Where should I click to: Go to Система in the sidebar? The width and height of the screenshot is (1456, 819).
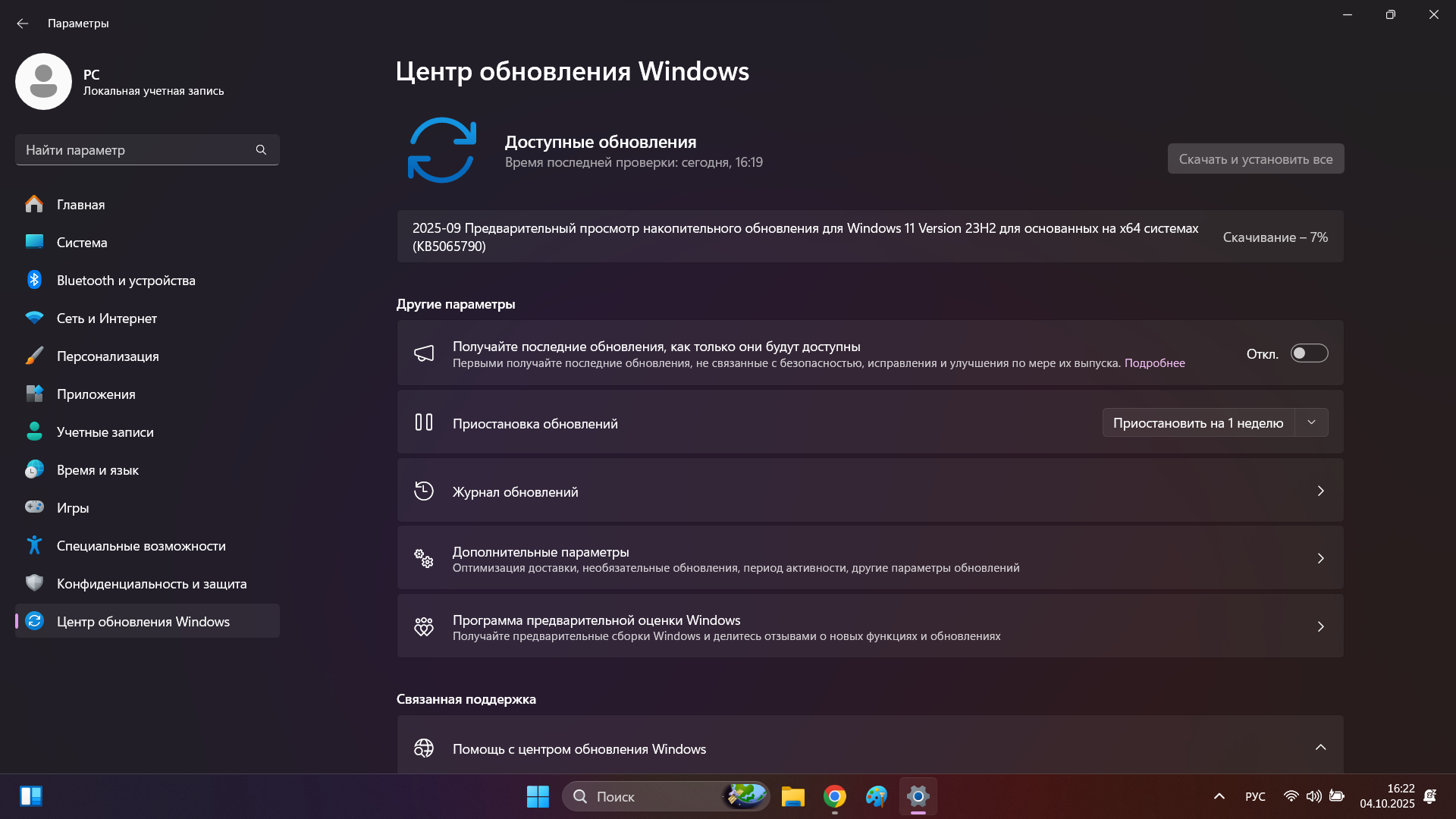pyautogui.click(x=82, y=243)
